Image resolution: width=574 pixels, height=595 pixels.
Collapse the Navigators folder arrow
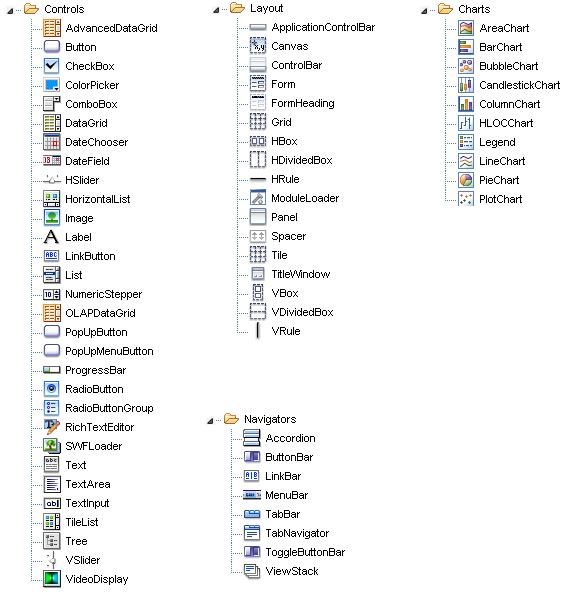point(210,421)
